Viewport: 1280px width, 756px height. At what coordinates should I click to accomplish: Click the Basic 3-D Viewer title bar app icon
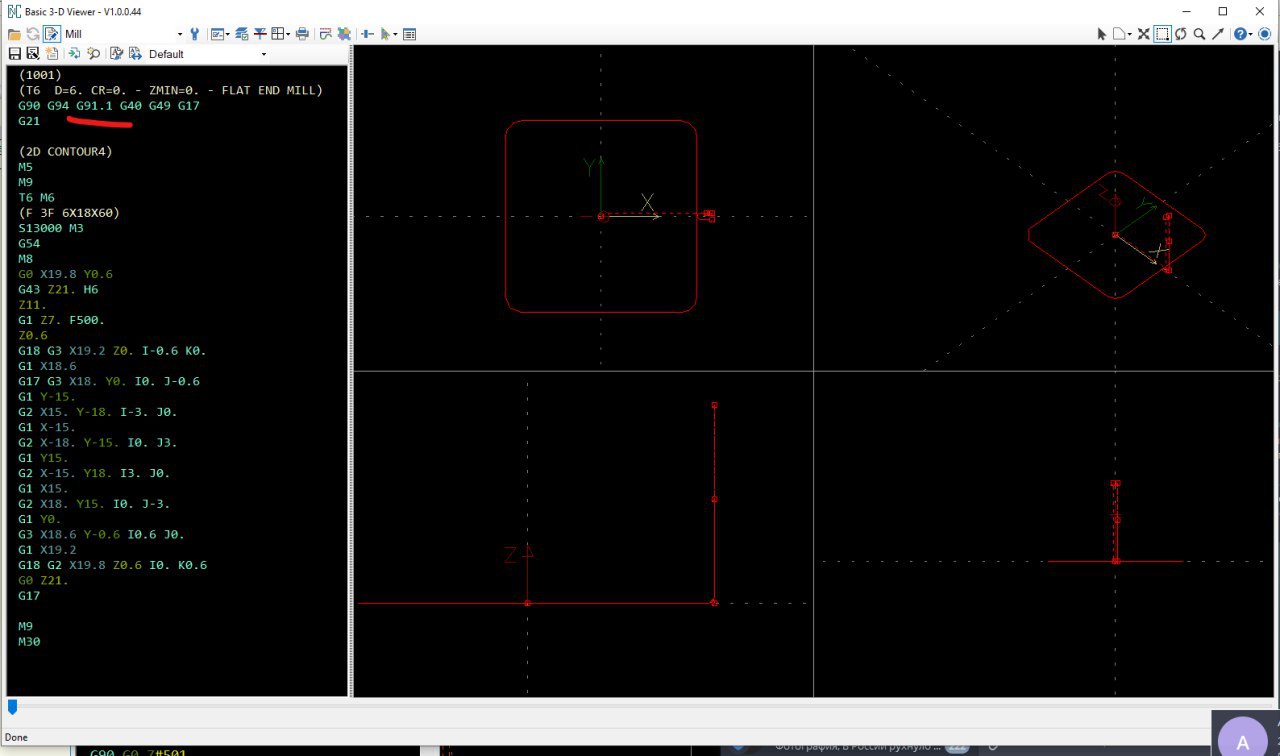point(13,10)
